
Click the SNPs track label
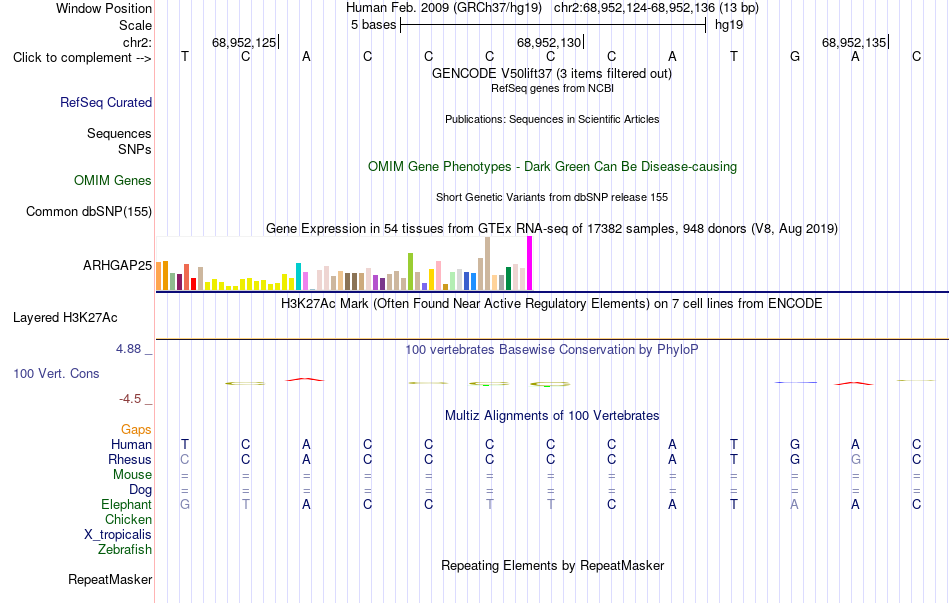point(135,149)
